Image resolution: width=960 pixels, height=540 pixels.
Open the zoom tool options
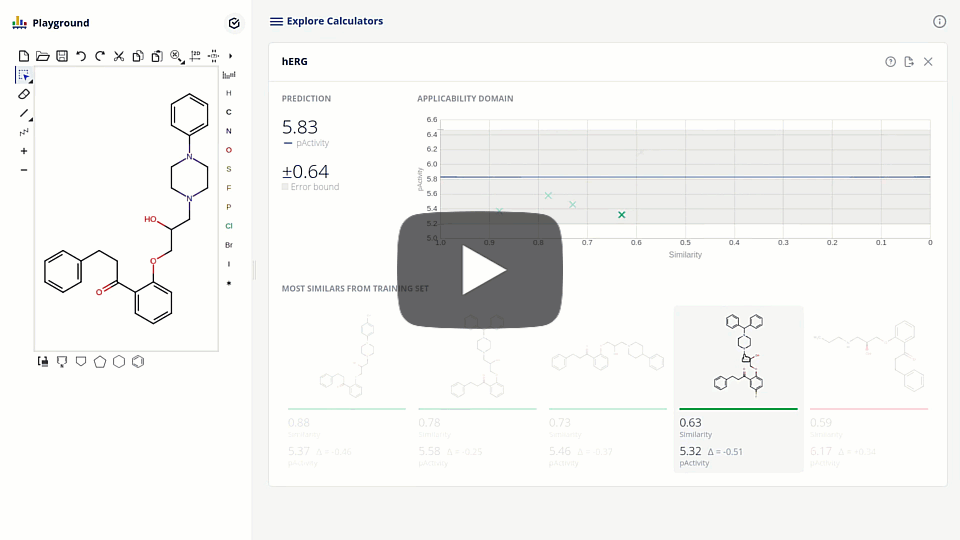click(x=177, y=56)
